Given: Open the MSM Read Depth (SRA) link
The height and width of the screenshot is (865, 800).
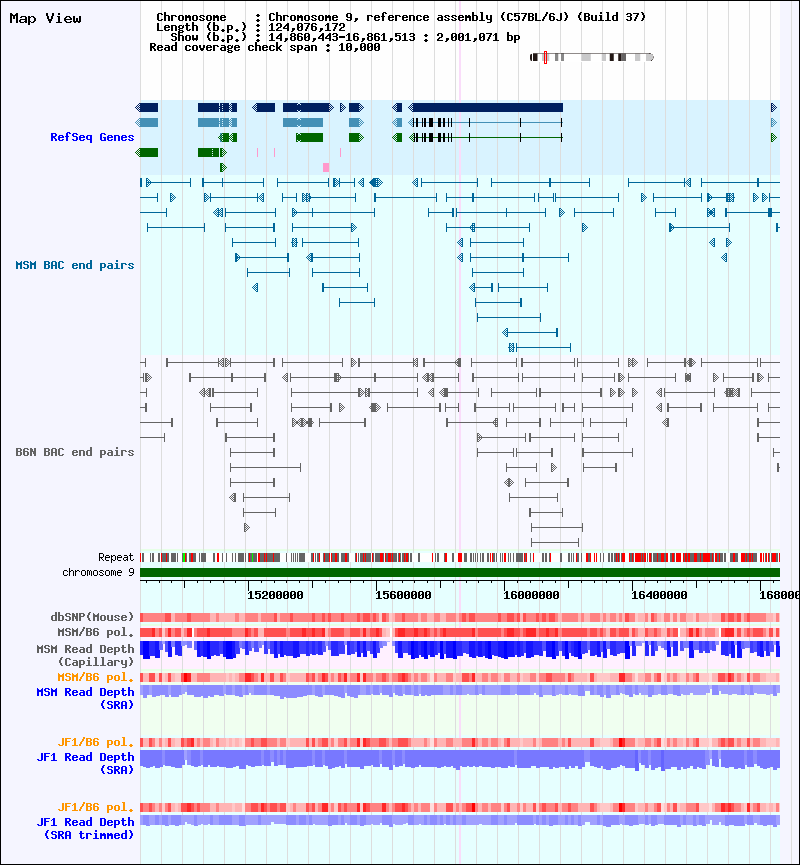Looking at the screenshot, I should [x=86, y=698].
